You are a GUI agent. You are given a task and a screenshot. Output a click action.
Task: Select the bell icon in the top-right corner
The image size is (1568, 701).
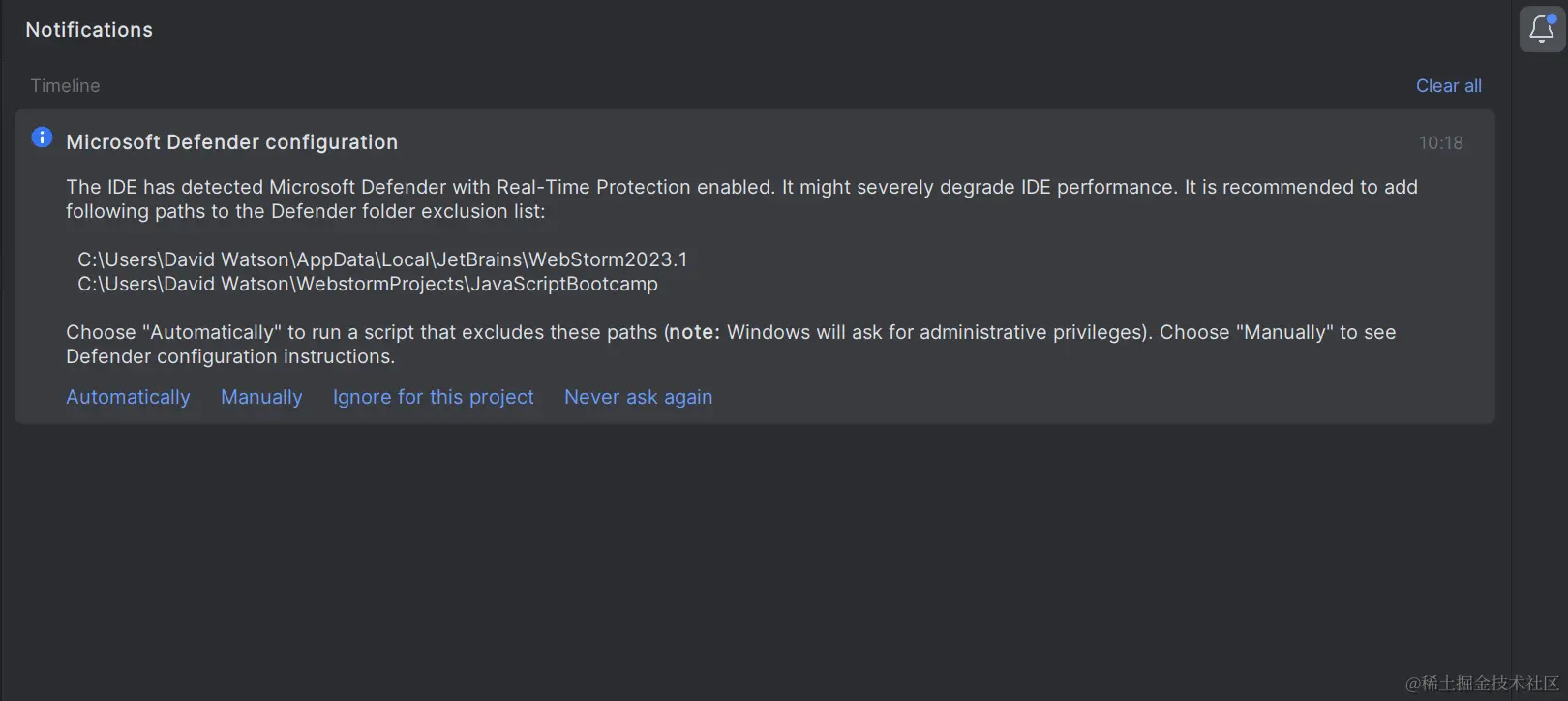pos(1541,29)
